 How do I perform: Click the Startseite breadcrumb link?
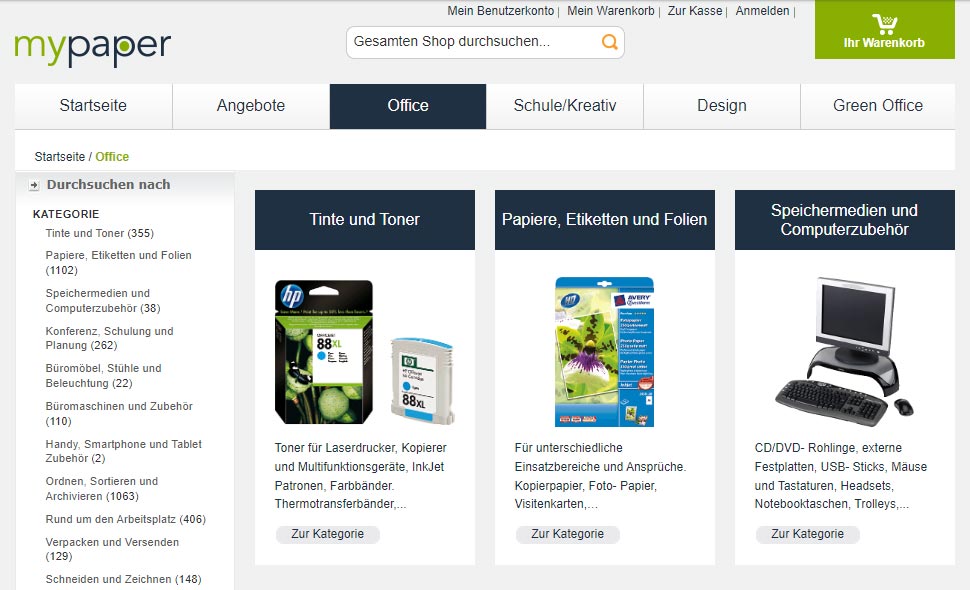click(59, 156)
